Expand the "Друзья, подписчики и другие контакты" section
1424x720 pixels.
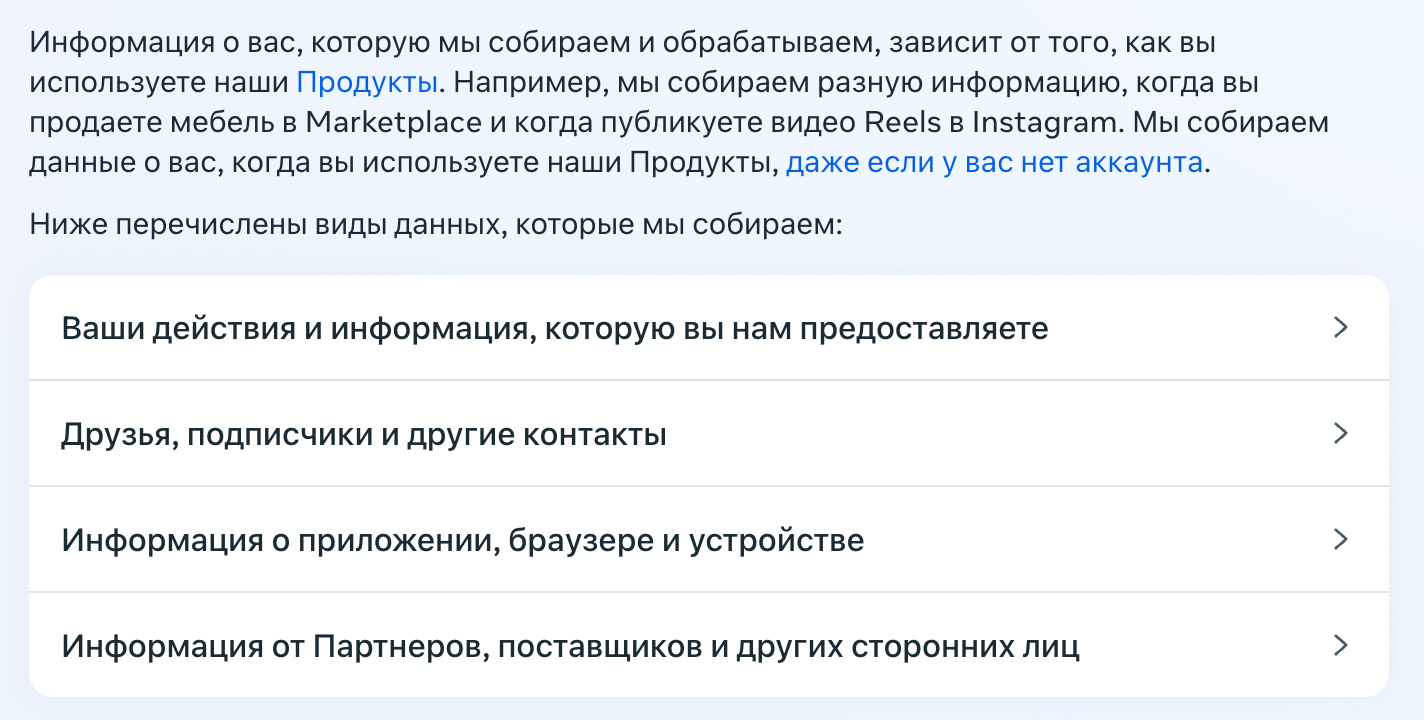[364, 435]
